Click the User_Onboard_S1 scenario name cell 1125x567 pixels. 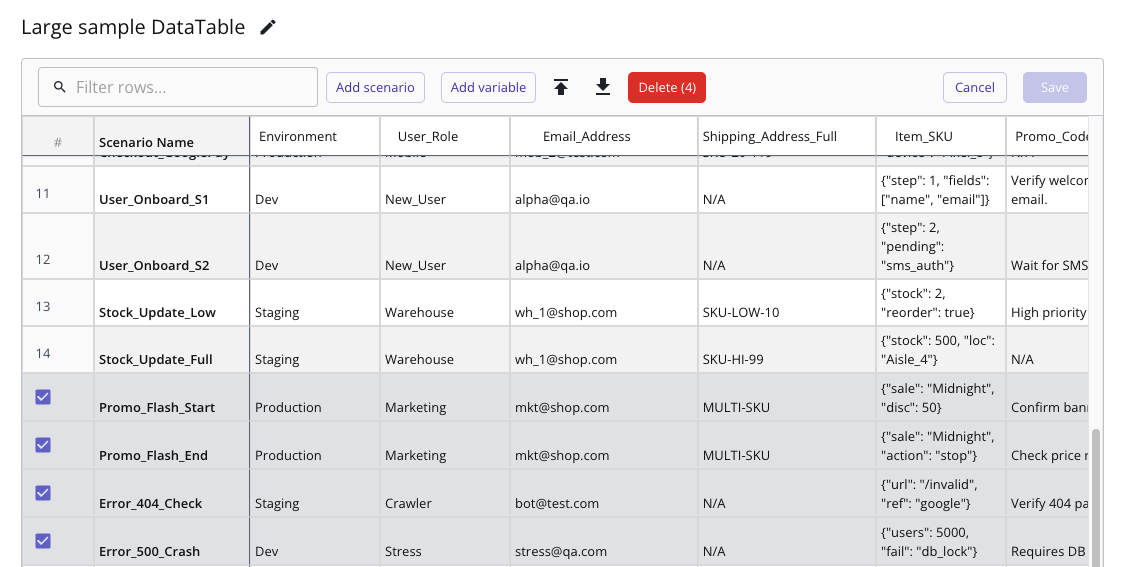[x=154, y=199]
